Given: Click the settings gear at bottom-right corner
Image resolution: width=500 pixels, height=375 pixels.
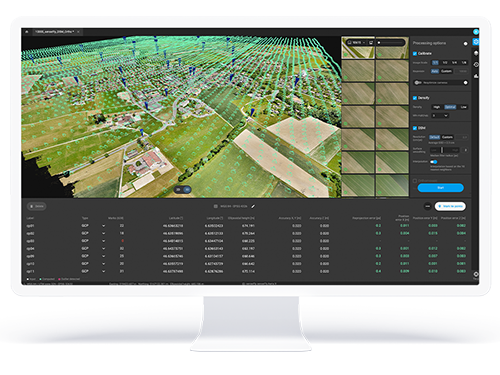Looking at the screenshot, I should pos(476,274).
